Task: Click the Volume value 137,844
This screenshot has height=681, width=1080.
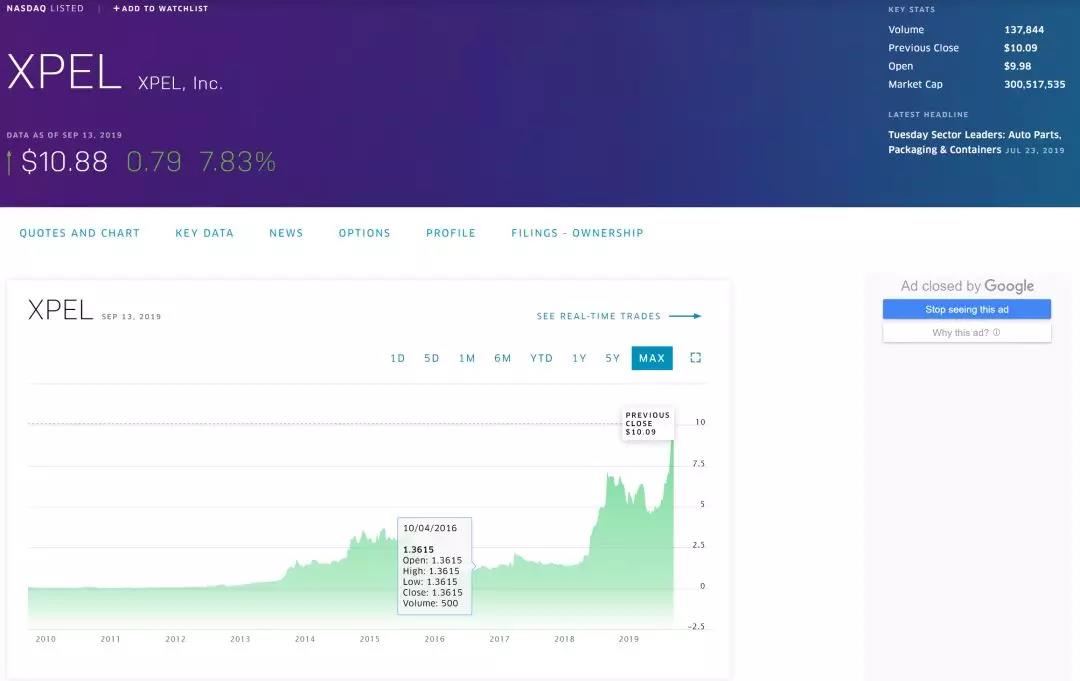Action: tap(1024, 30)
